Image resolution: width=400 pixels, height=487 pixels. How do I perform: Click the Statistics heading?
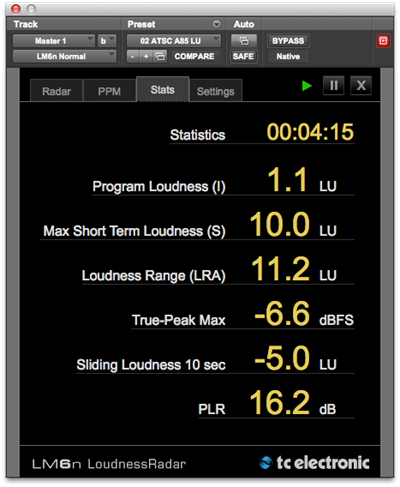coord(198,135)
